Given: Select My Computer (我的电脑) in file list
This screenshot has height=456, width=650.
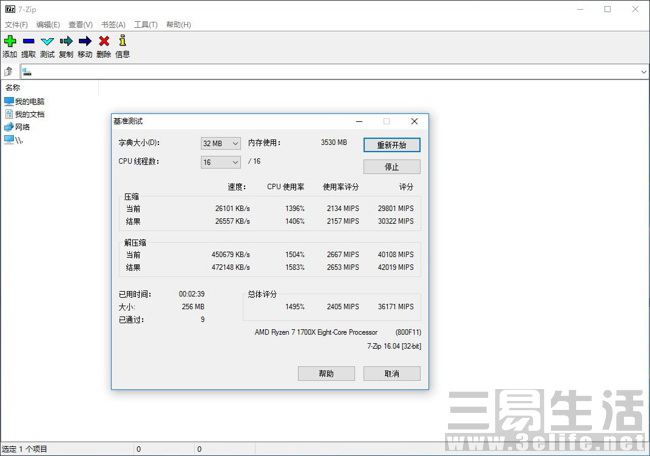Looking at the screenshot, I should click(24, 101).
